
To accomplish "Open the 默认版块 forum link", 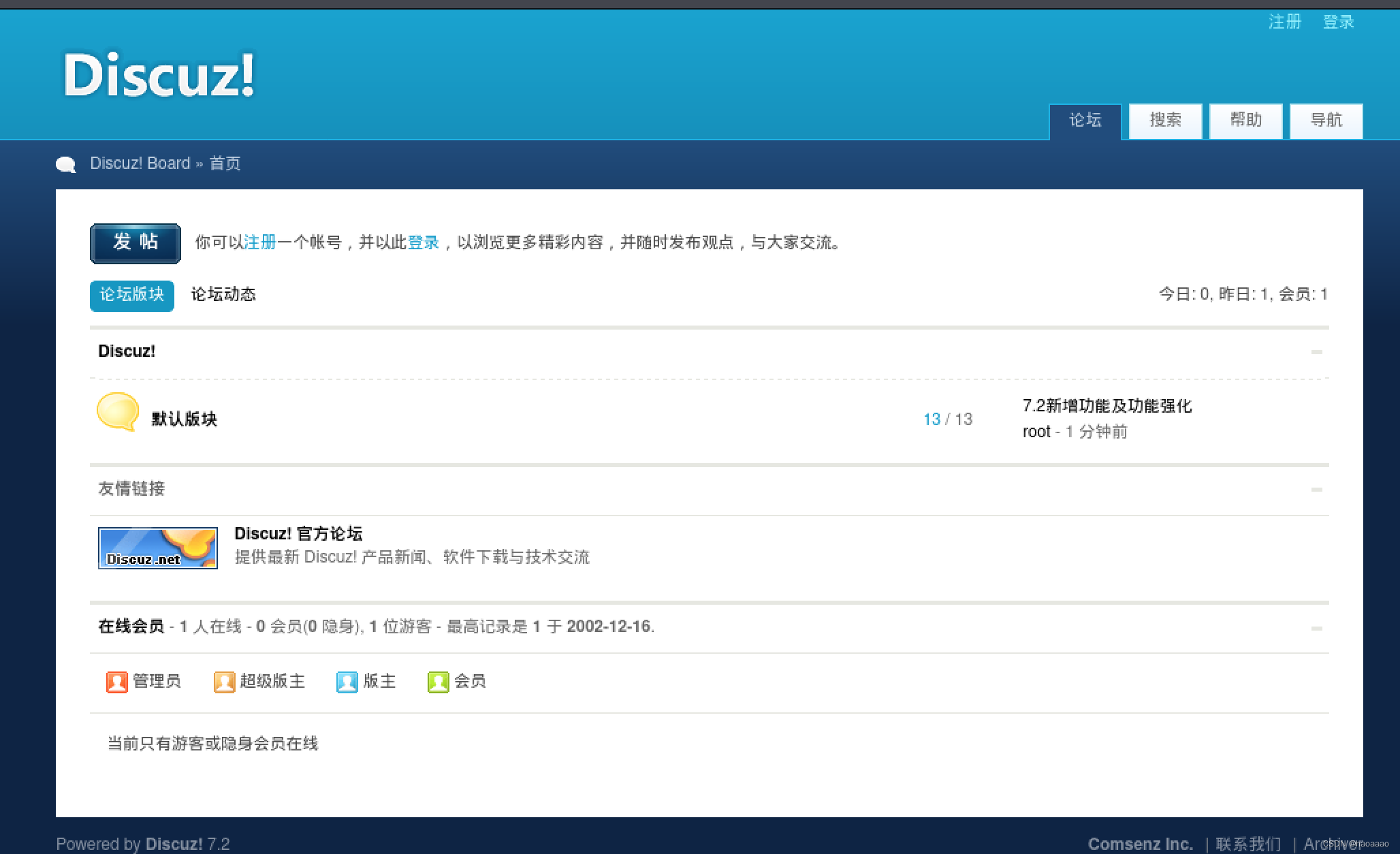I will (184, 419).
